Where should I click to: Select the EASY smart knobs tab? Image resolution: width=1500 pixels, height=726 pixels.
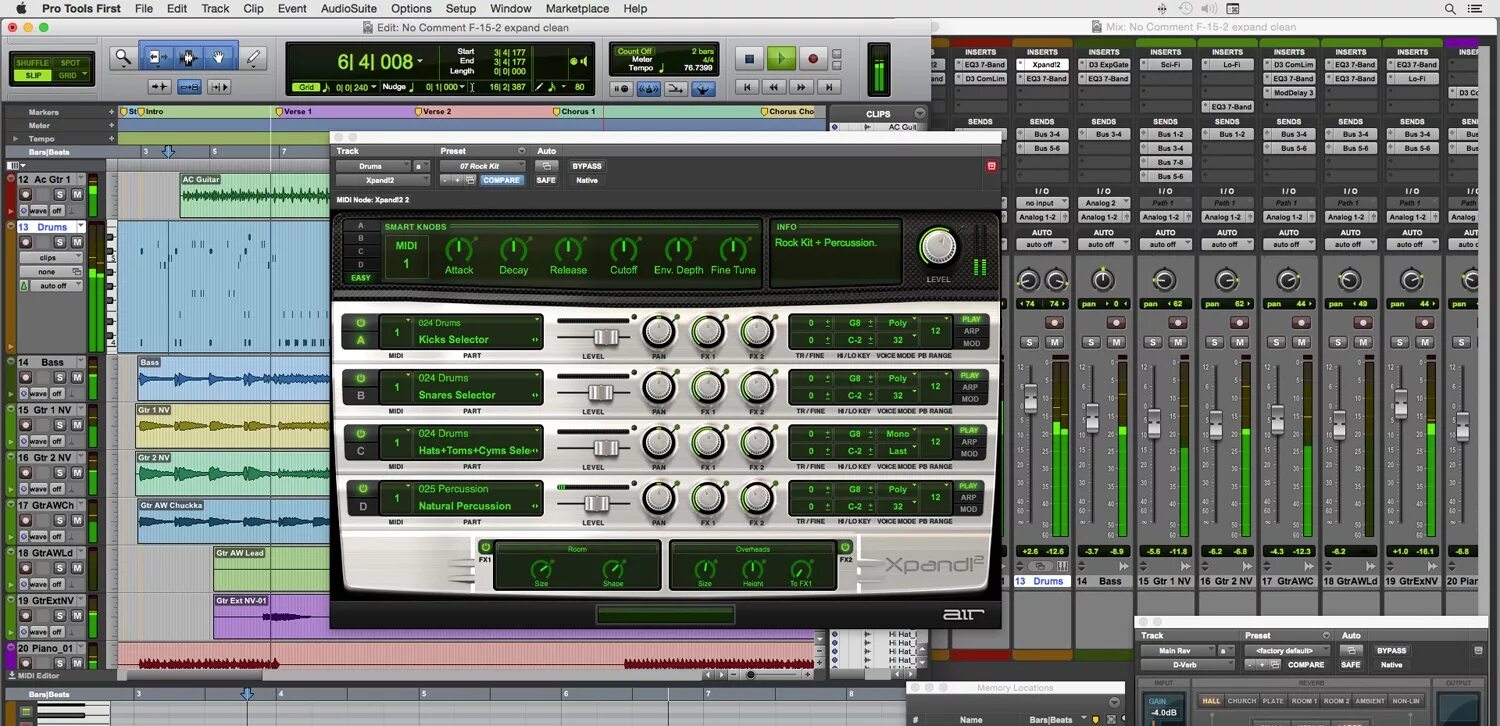click(x=360, y=278)
